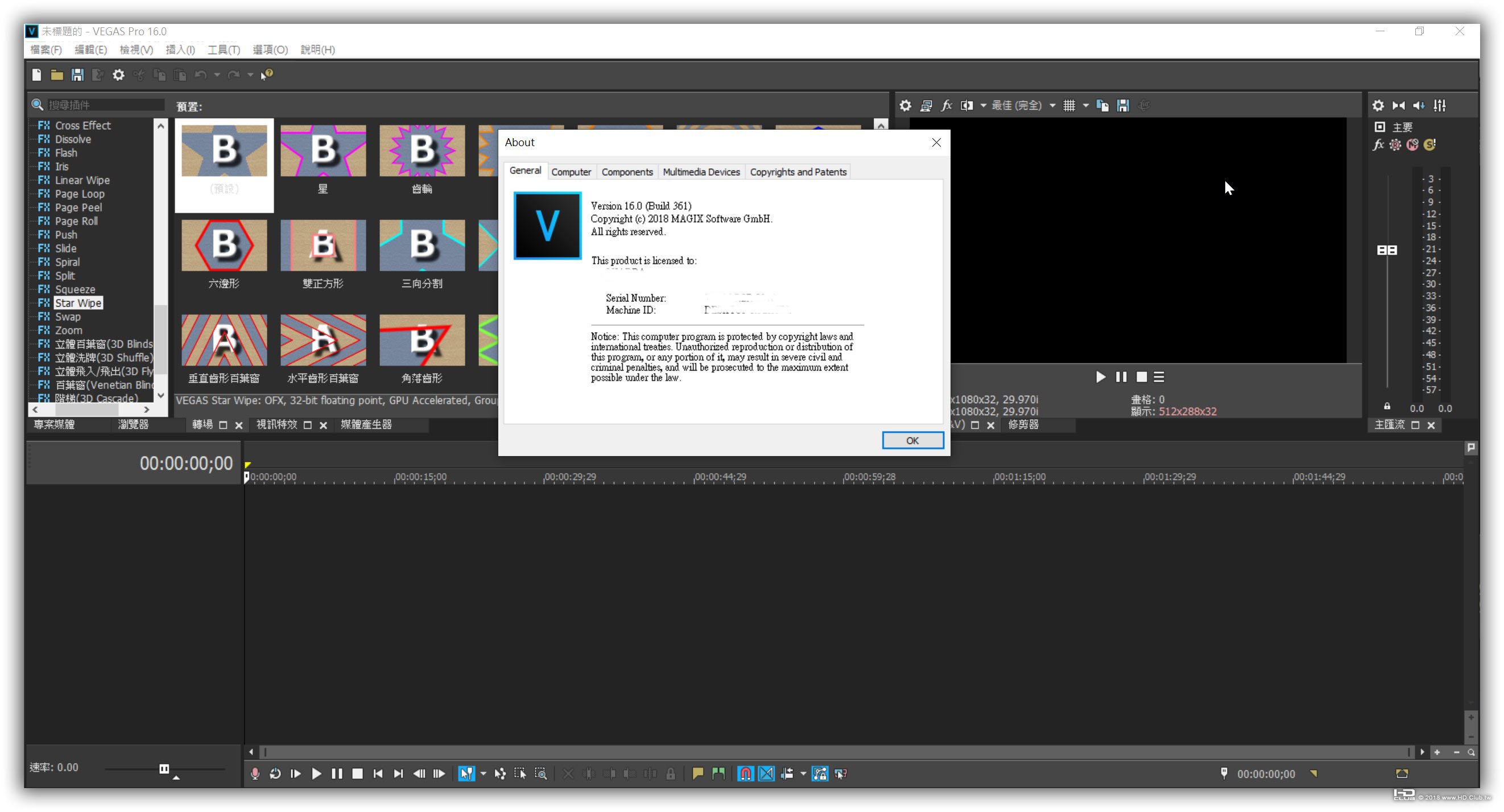Click the video preview FX icon
This screenshot has height=812, width=1504.
946,106
